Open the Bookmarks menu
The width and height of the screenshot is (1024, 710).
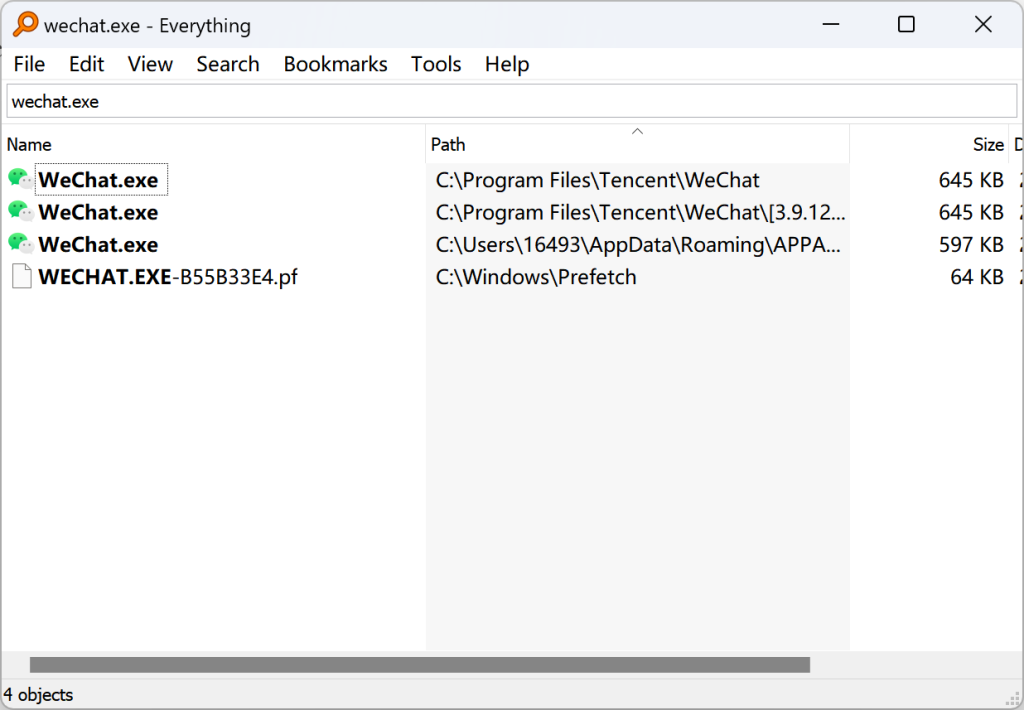point(335,64)
